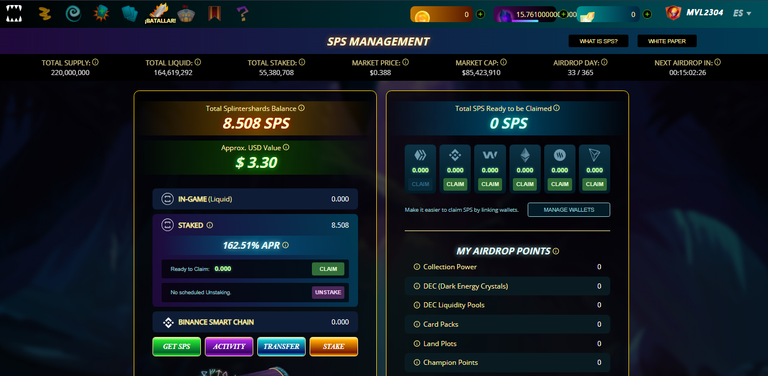Click info icon beside My Airdrop Points
This screenshot has width=768, height=376.
(x=556, y=251)
